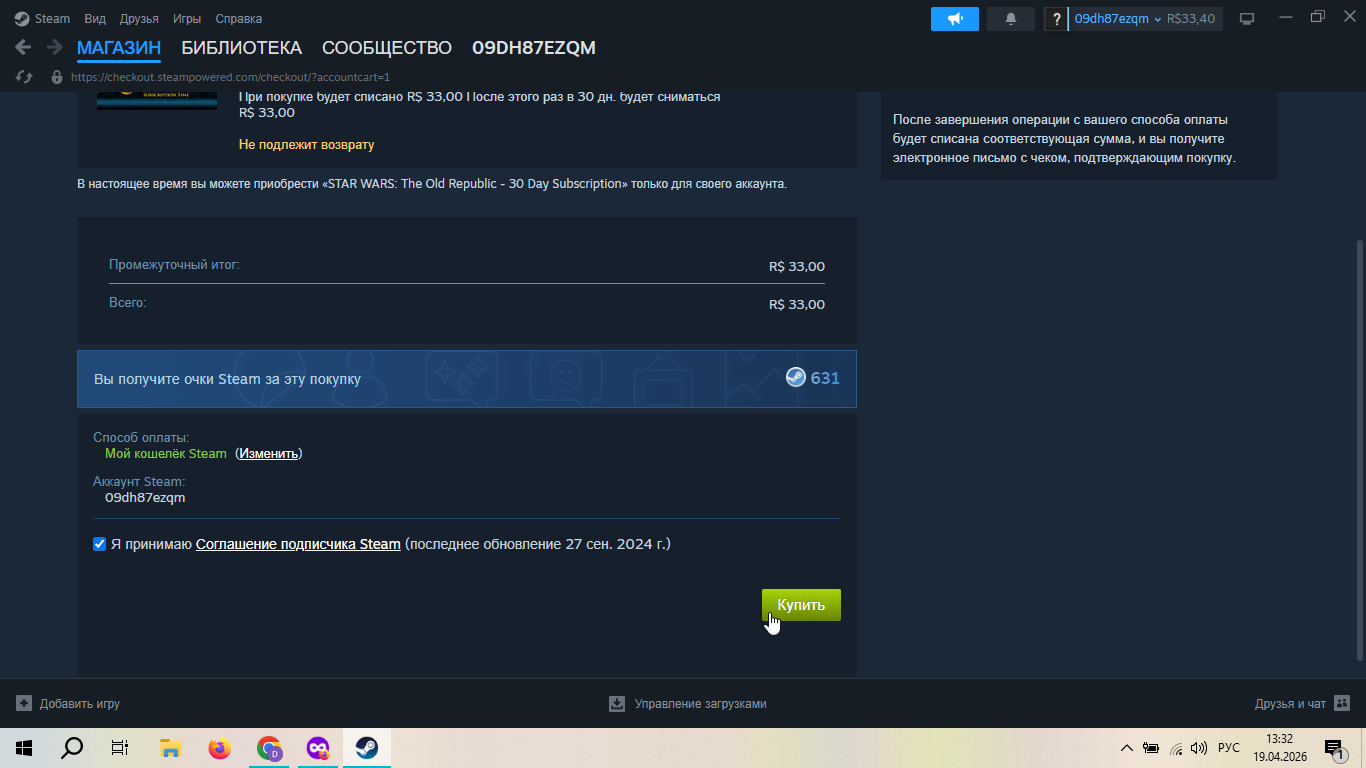Launch Firefox from the taskbar
This screenshot has width=1366, height=768.
click(219, 747)
